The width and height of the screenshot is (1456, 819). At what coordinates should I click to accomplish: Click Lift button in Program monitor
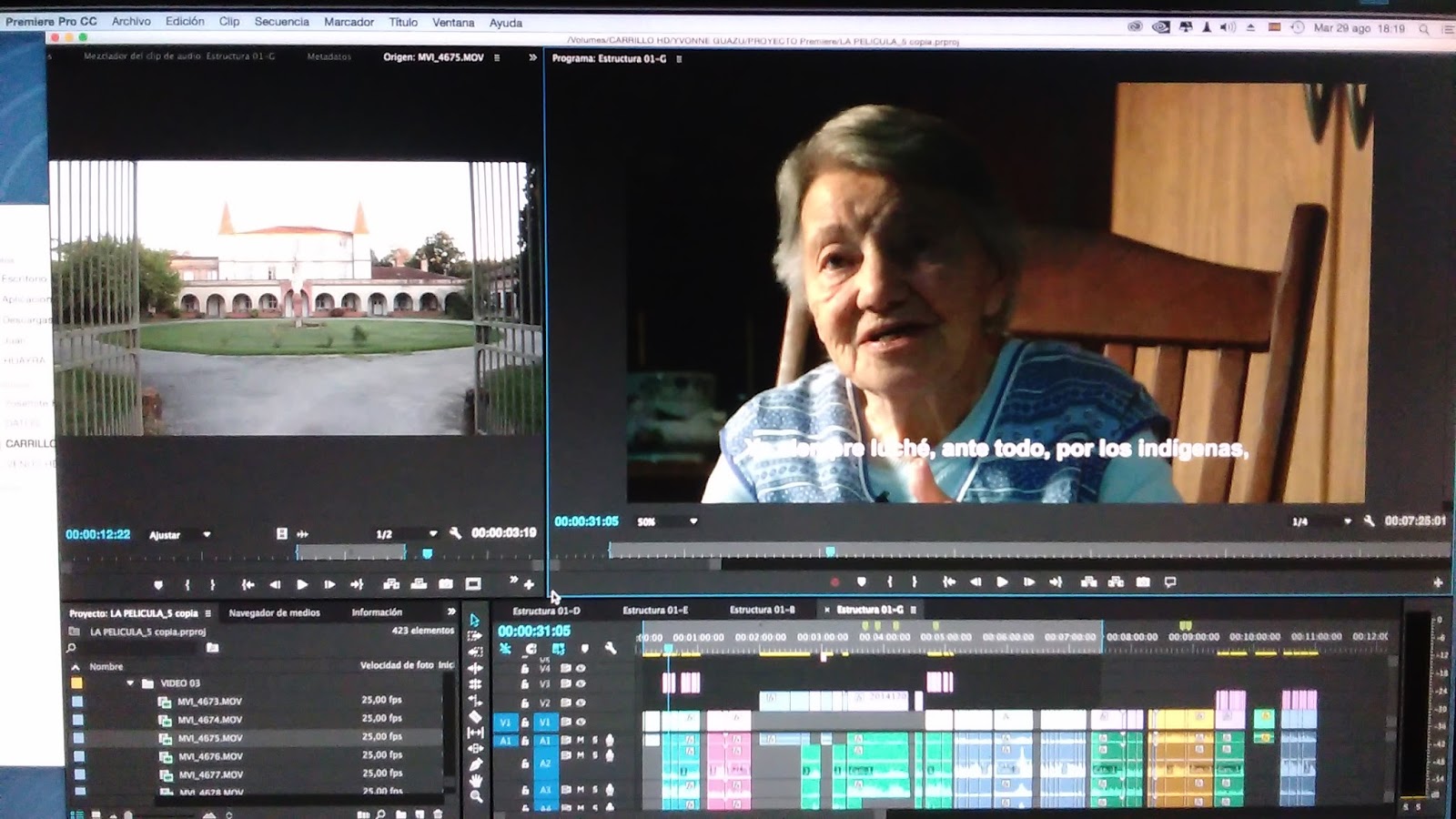[1088, 582]
